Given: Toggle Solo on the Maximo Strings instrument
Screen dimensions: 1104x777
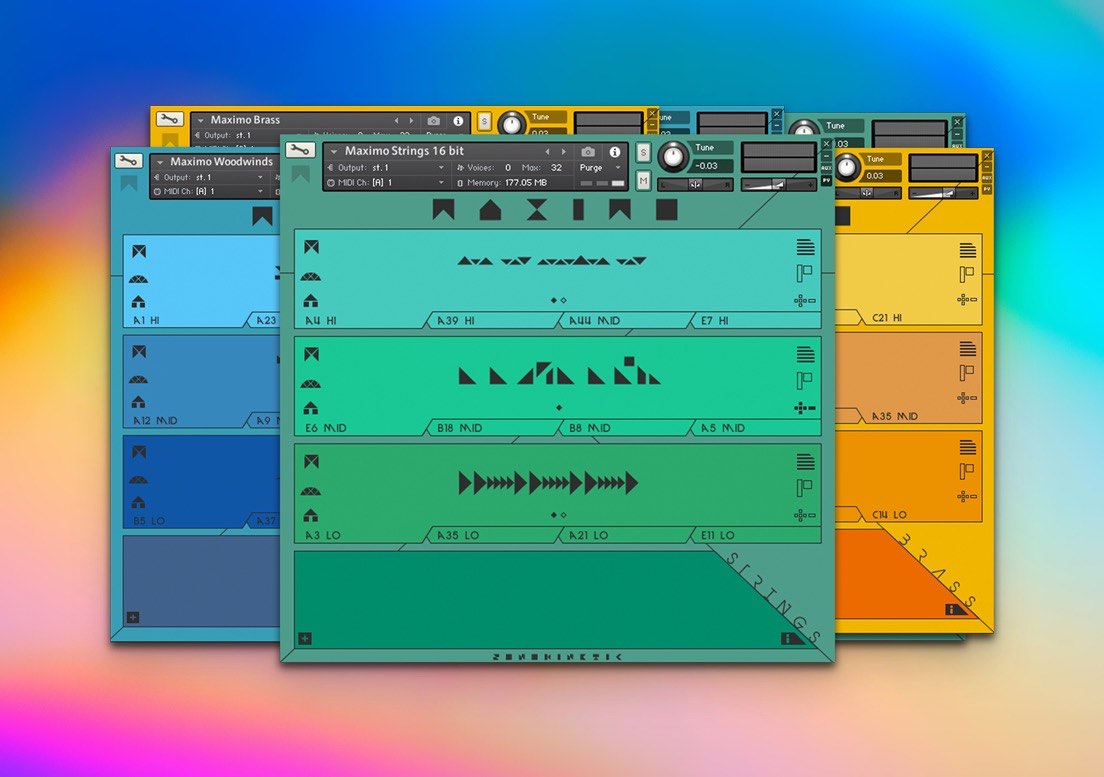Looking at the screenshot, I should [643, 152].
